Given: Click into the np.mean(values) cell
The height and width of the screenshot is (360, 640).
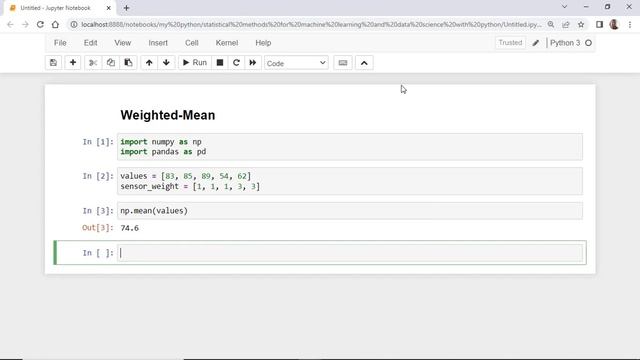Looking at the screenshot, I should 350,211.
